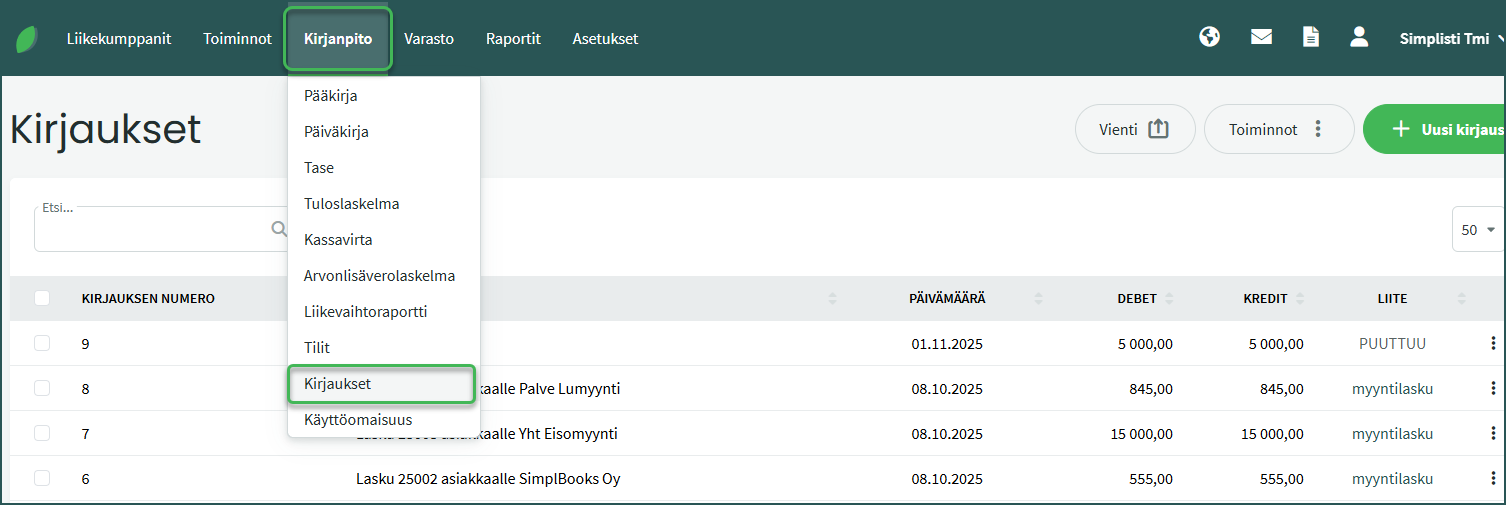Open the globe language icon
This screenshot has width=1506, height=505.
1210,38
